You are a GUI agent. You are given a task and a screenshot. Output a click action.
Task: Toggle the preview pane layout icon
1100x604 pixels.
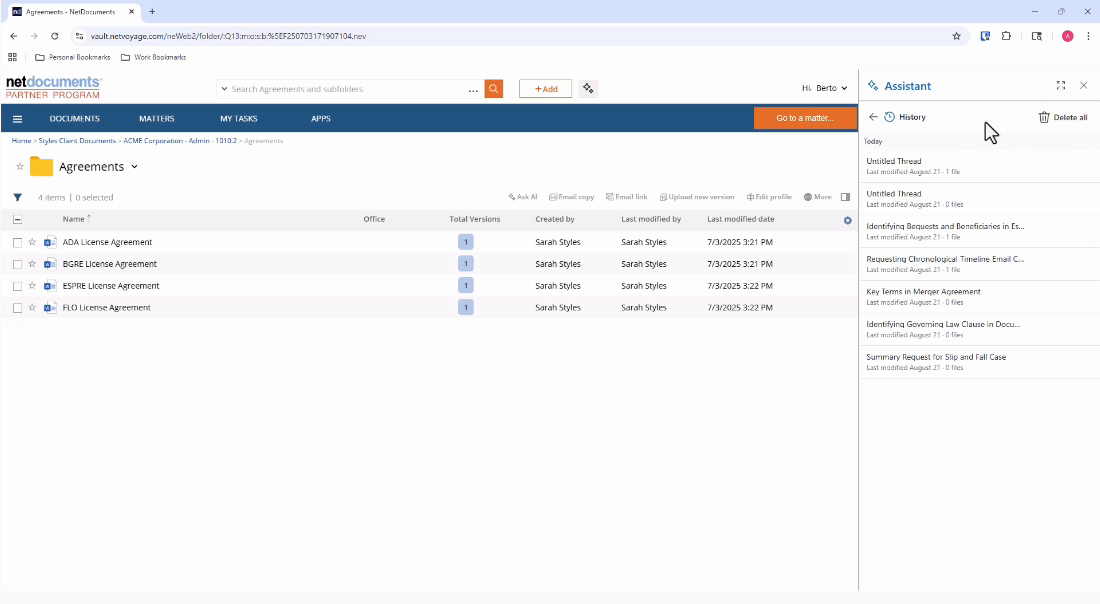(845, 197)
